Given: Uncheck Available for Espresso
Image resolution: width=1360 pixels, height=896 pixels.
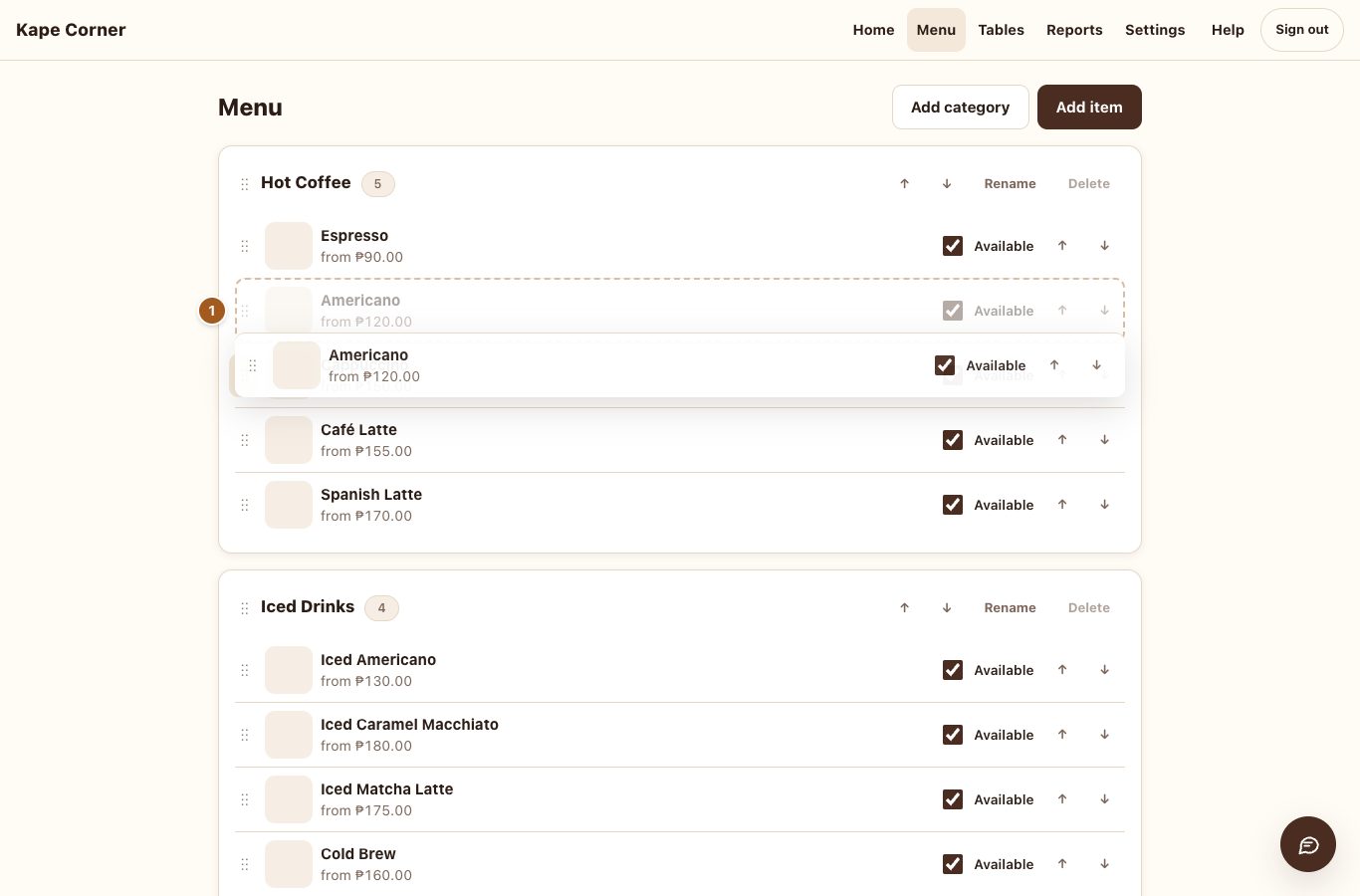Looking at the screenshot, I should pos(953,246).
